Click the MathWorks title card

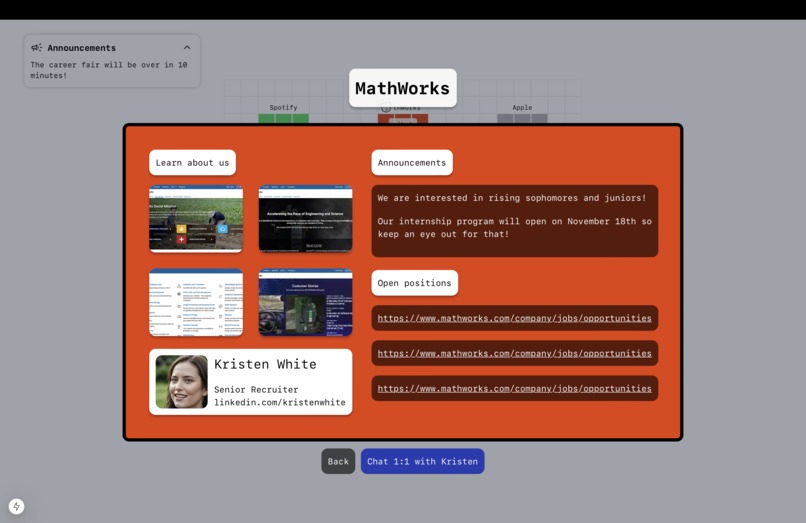click(x=402, y=88)
